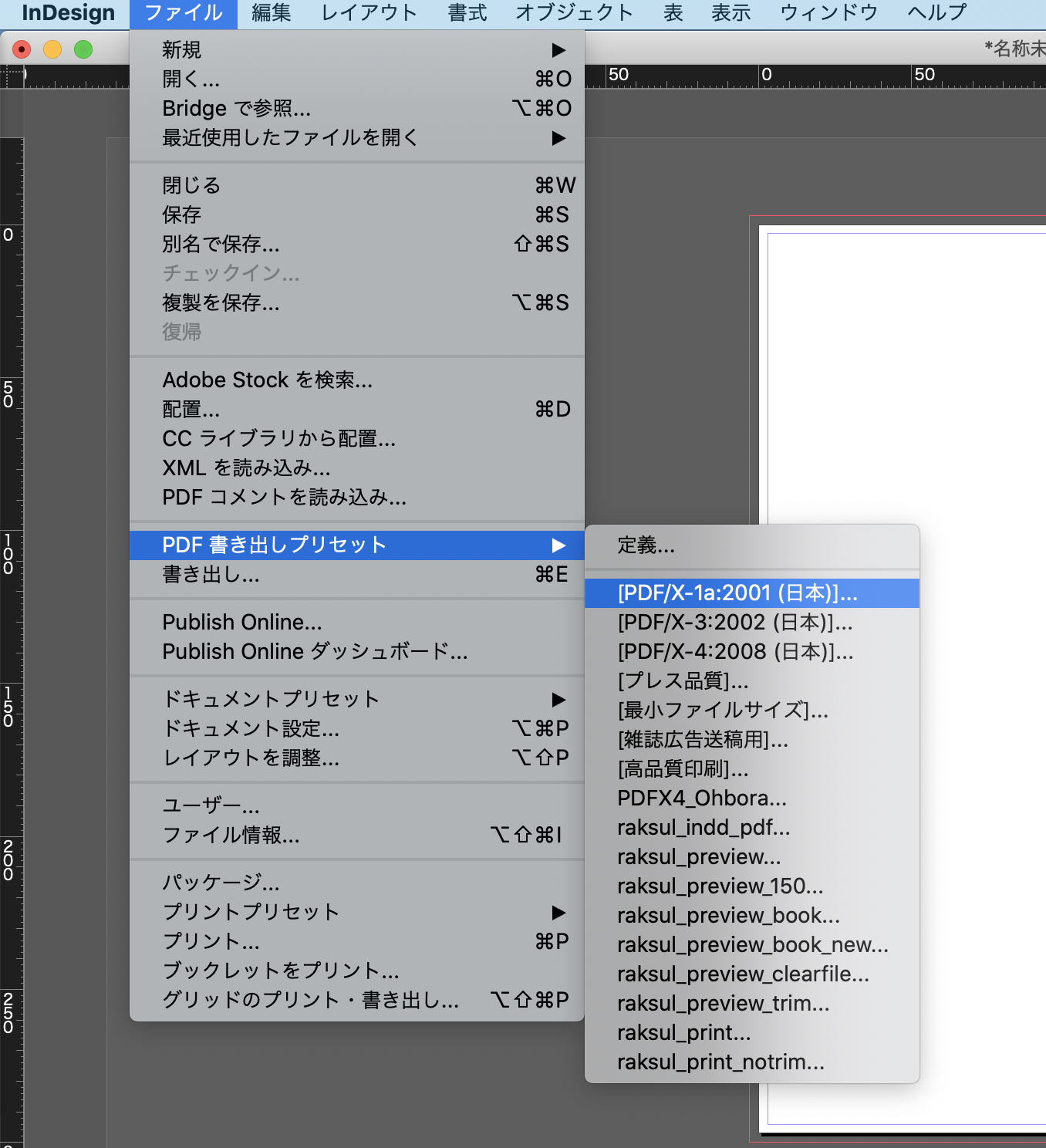Choose PDF コメントを読み込み...
The height and width of the screenshot is (1148, 1046).
pyautogui.click(x=357, y=498)
